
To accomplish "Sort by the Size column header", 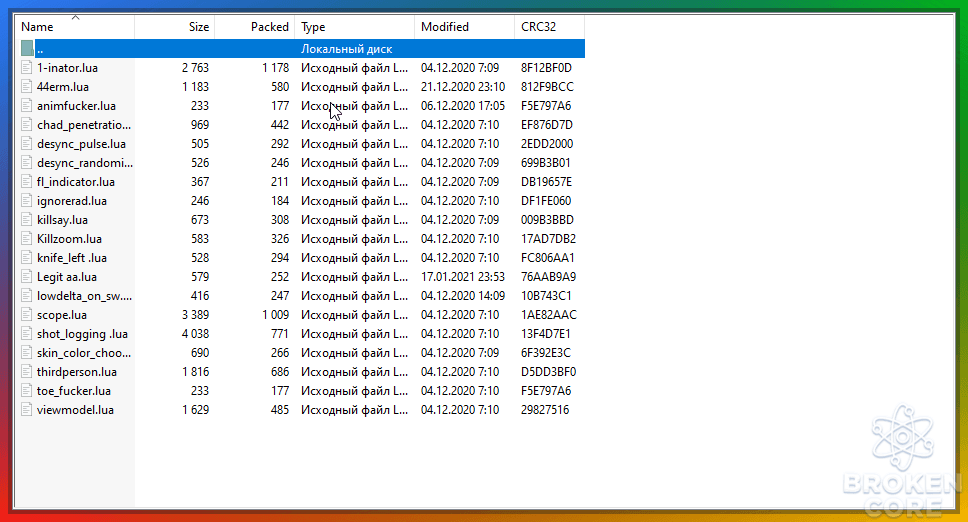I will 175,27.
